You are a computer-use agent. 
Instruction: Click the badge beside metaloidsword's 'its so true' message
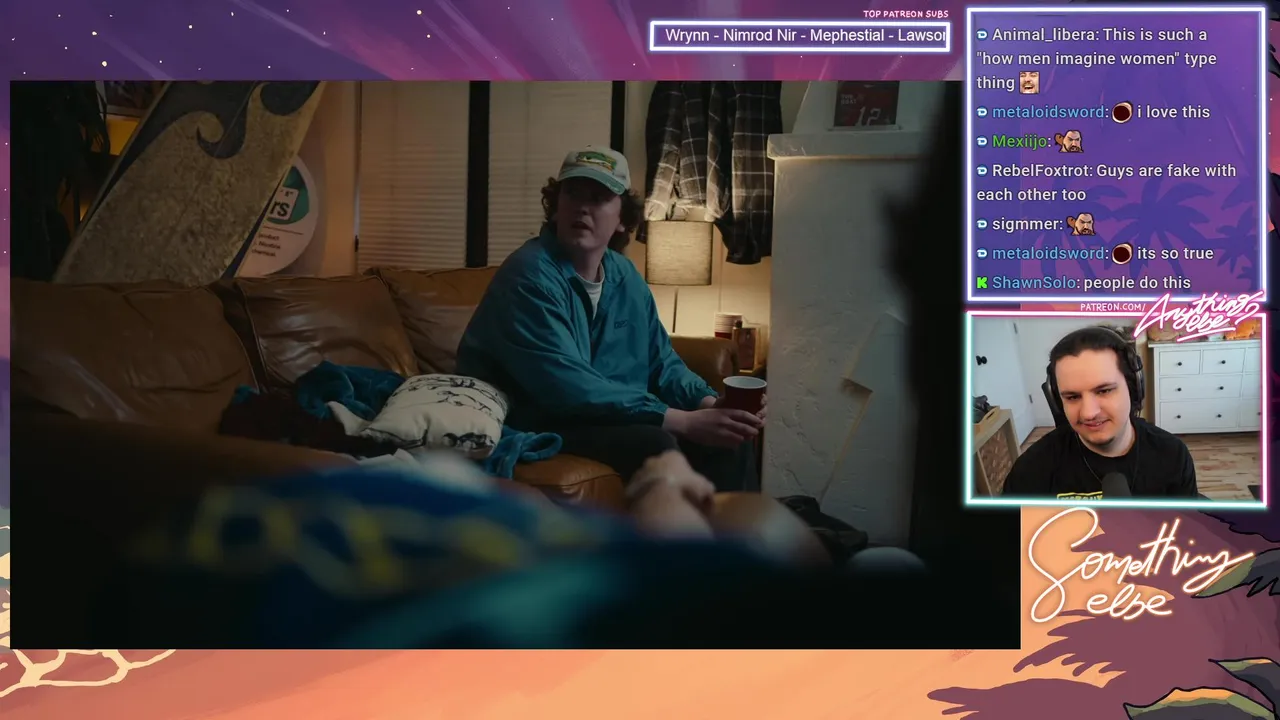(x=982, y=254)
